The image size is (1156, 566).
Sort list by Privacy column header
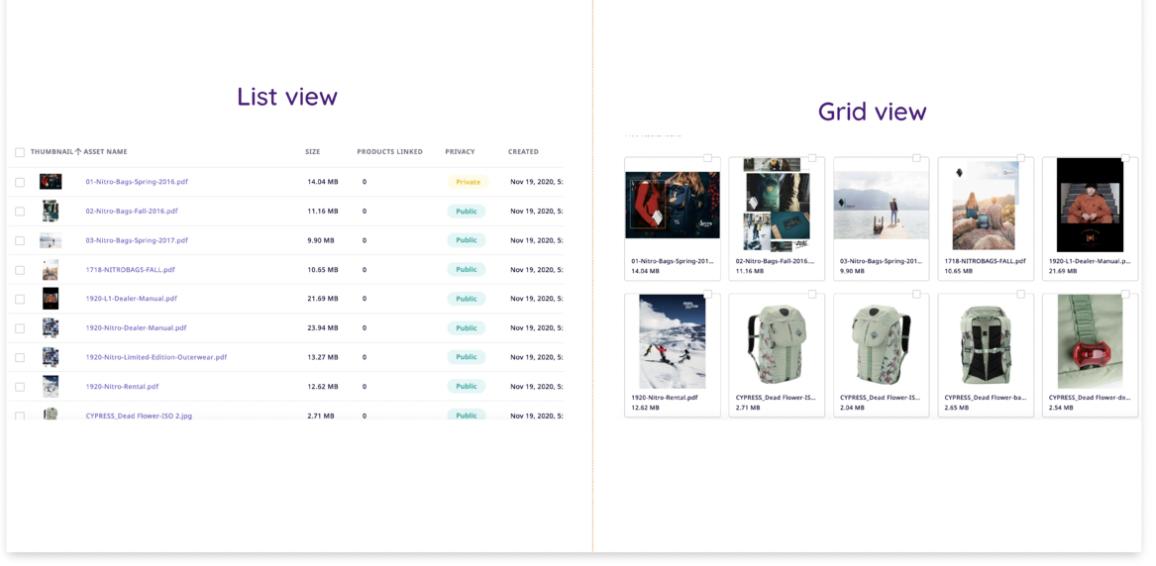(460, 152)
